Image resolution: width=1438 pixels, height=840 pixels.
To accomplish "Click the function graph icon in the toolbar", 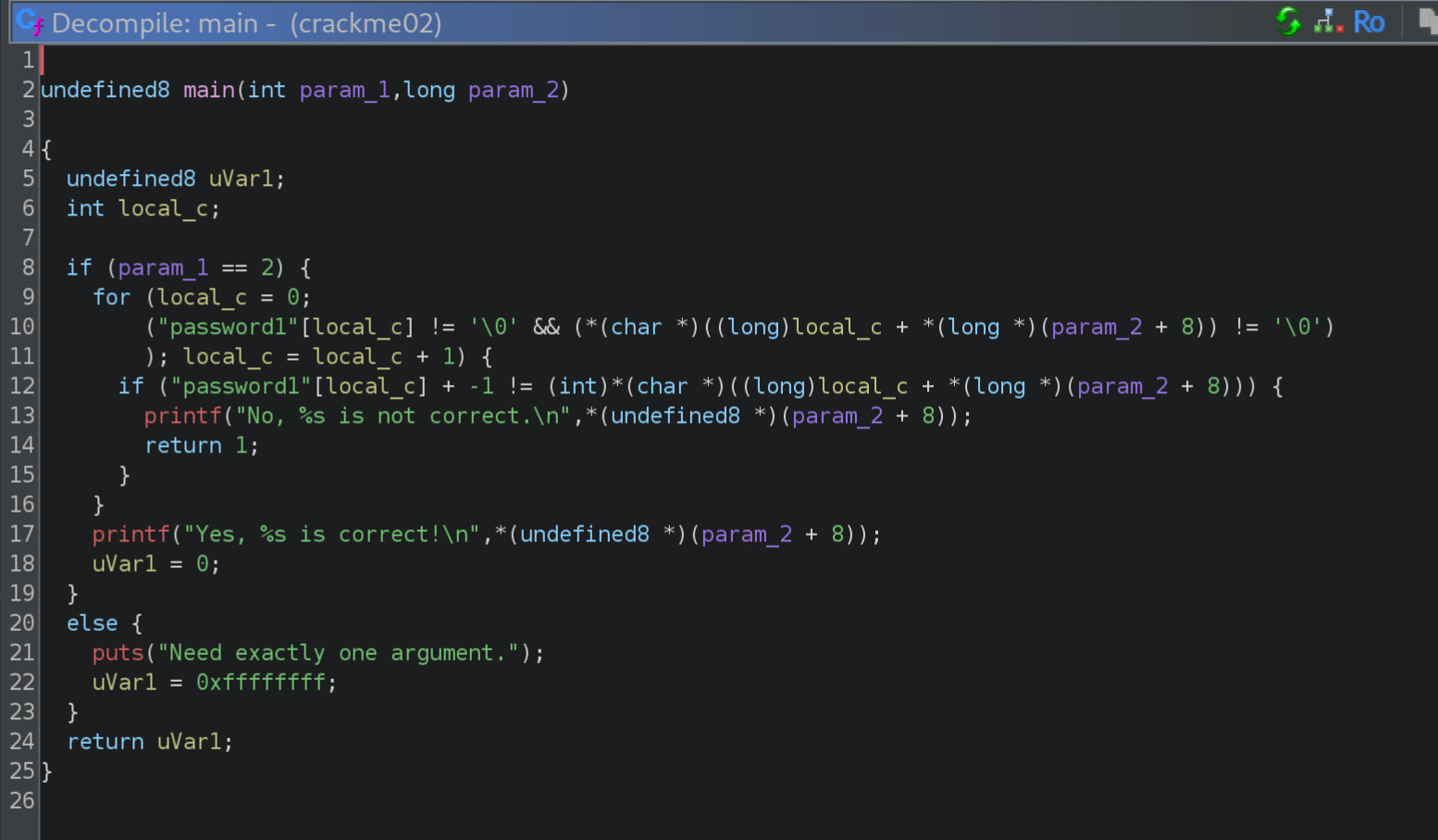I will point(1327,22).
